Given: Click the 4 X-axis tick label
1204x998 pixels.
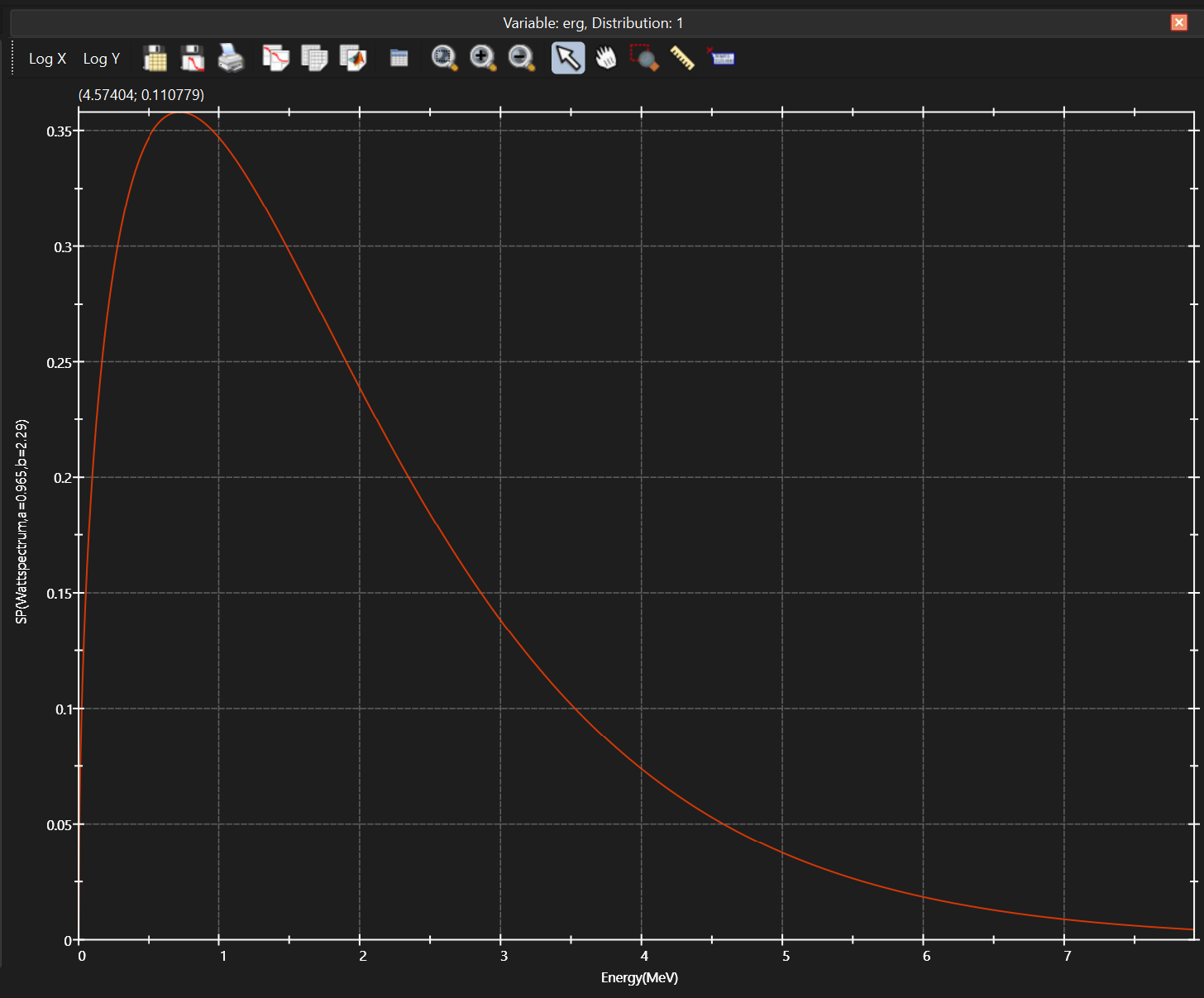Looking at the screenshot, I should (644, 956).
